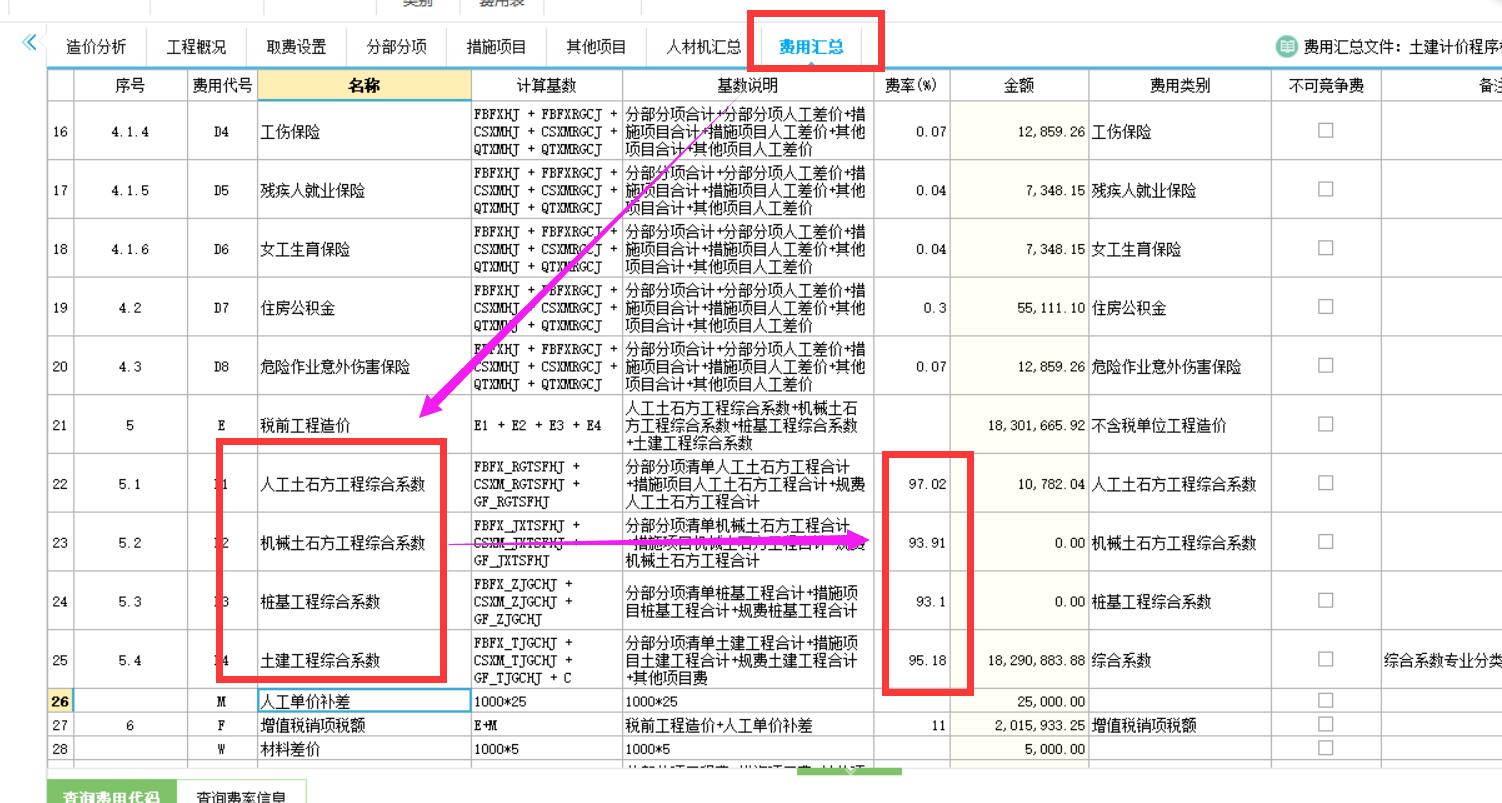Click rate cell 95.18
This screenshot has width=1502, height=803.
point(911,660)
